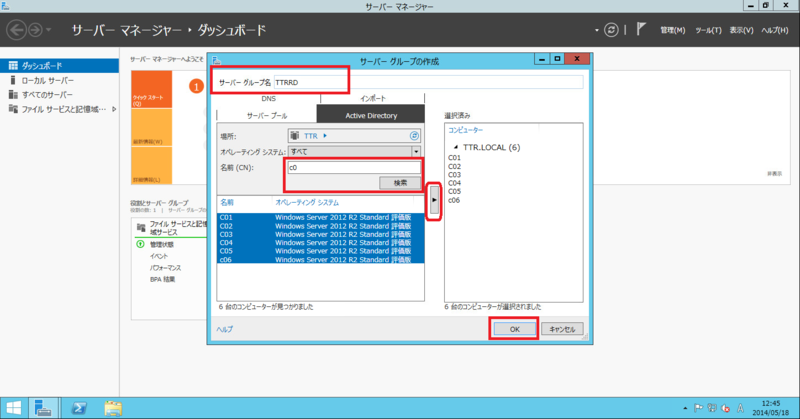Image resolution: width=800 pixels, height=419 pixels.
Task: Refresh the location with the circular icon
Action: (414, 136)
